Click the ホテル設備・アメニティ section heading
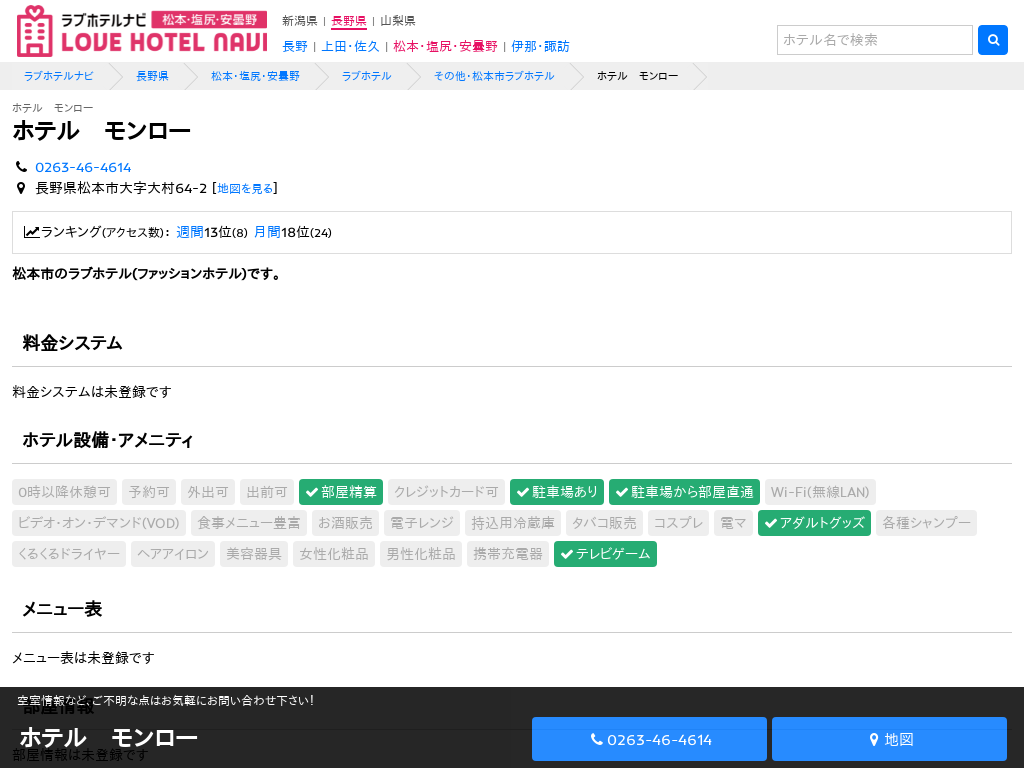1024x768 pixels. pos(108,441)
